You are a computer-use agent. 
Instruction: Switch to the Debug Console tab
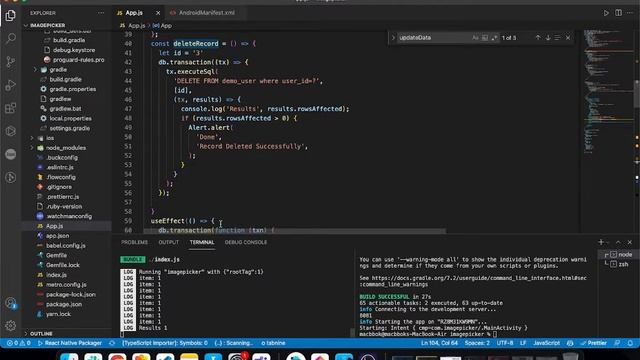[246, 242]
